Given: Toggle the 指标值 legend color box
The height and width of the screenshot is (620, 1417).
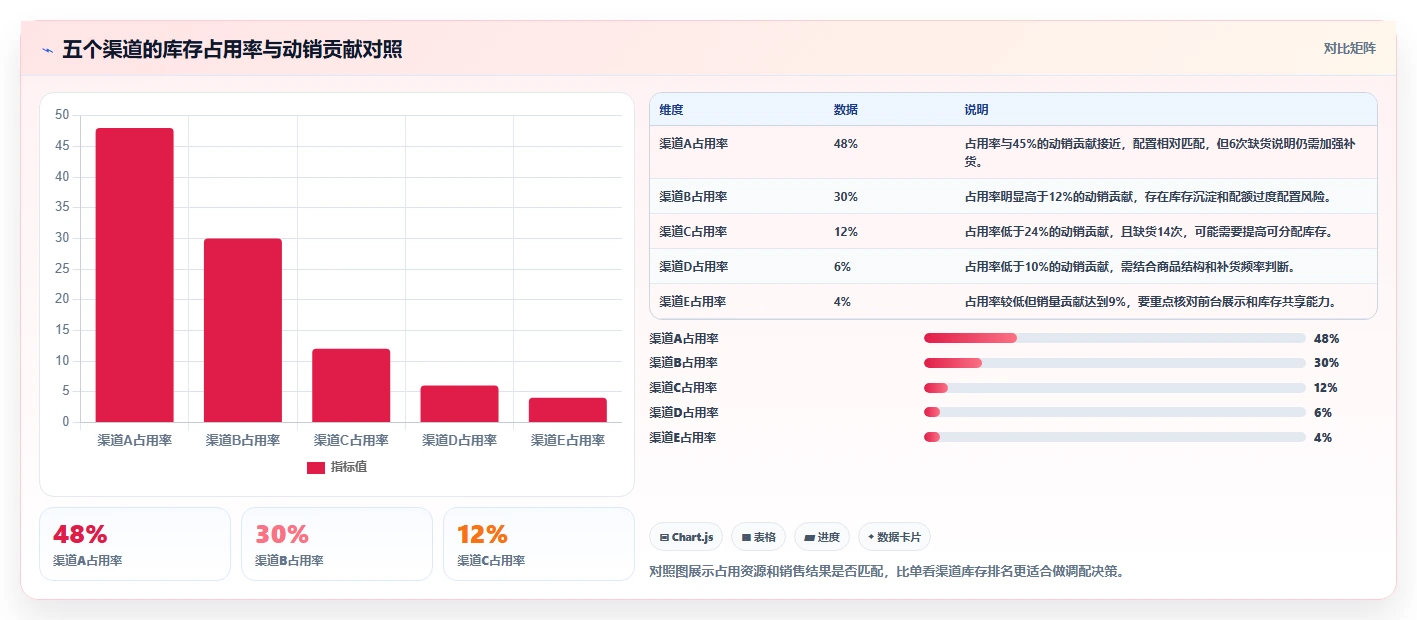Looking at the screenshot, I should pyautogui.click(x=315, y=467).
